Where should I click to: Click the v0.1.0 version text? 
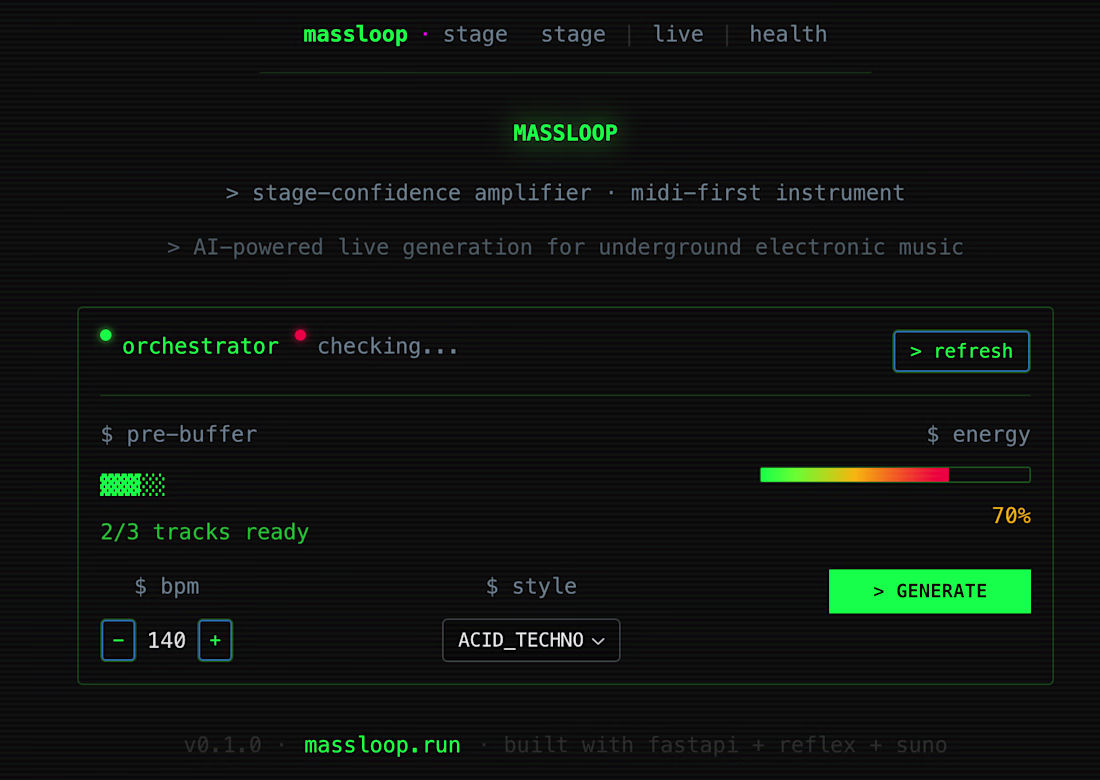[223, 745]
